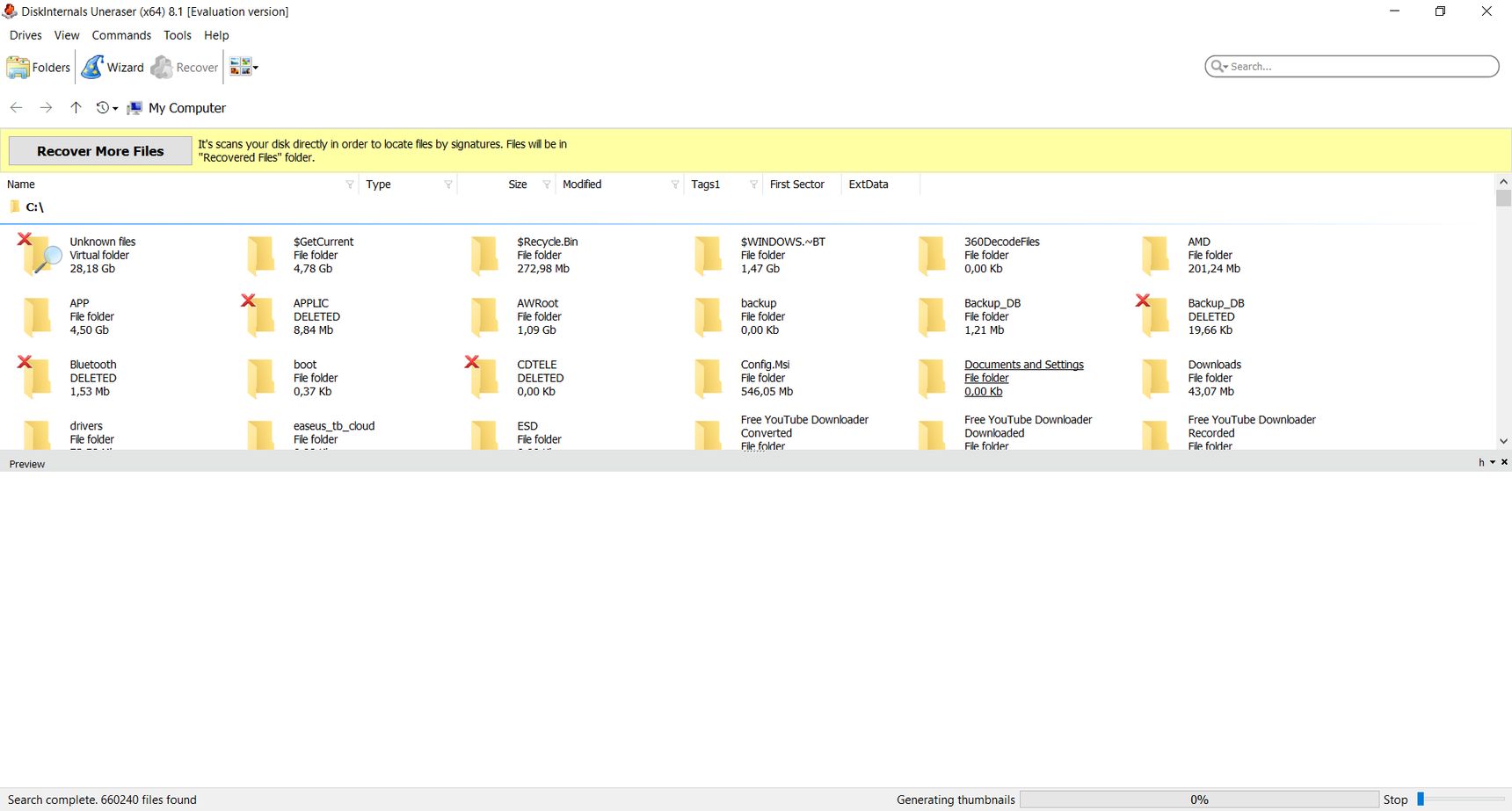The width and height of the screenshot is (1512, 811).
Task: Open the Tags1 column filter
Action: point(753,185)
